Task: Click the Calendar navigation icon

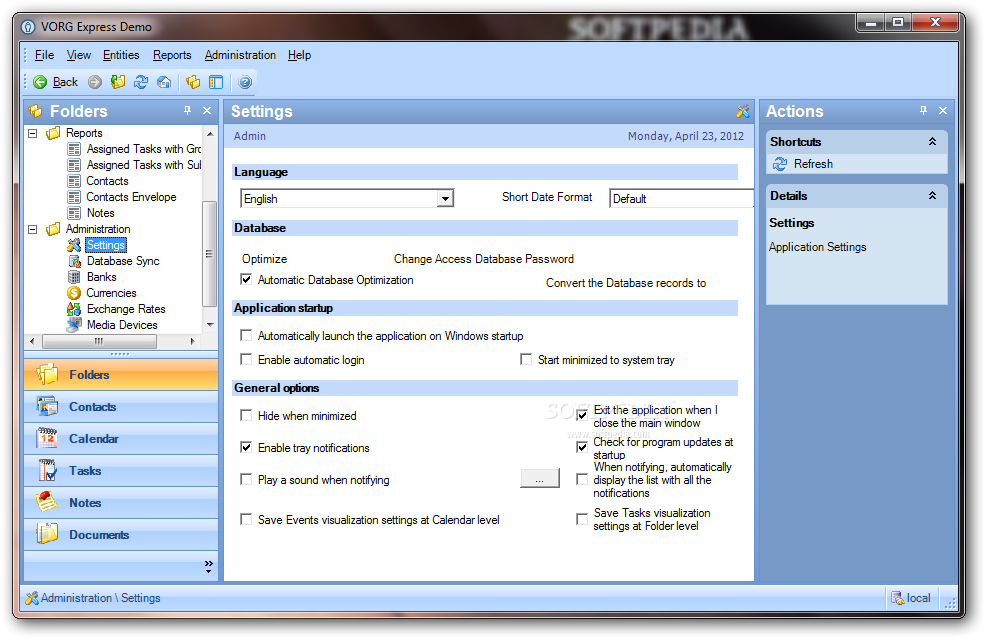Action: tap(47, 438)
